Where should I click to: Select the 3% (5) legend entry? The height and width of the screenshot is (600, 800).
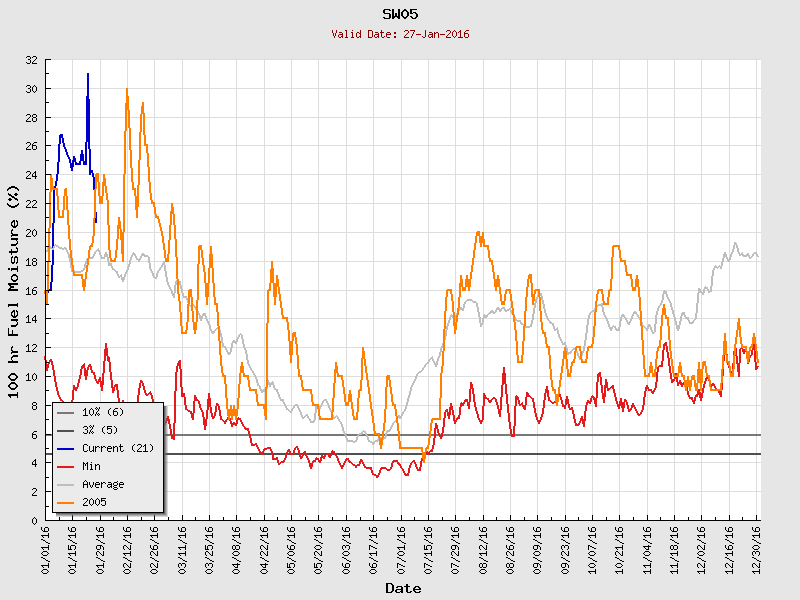tap(100, 430)
